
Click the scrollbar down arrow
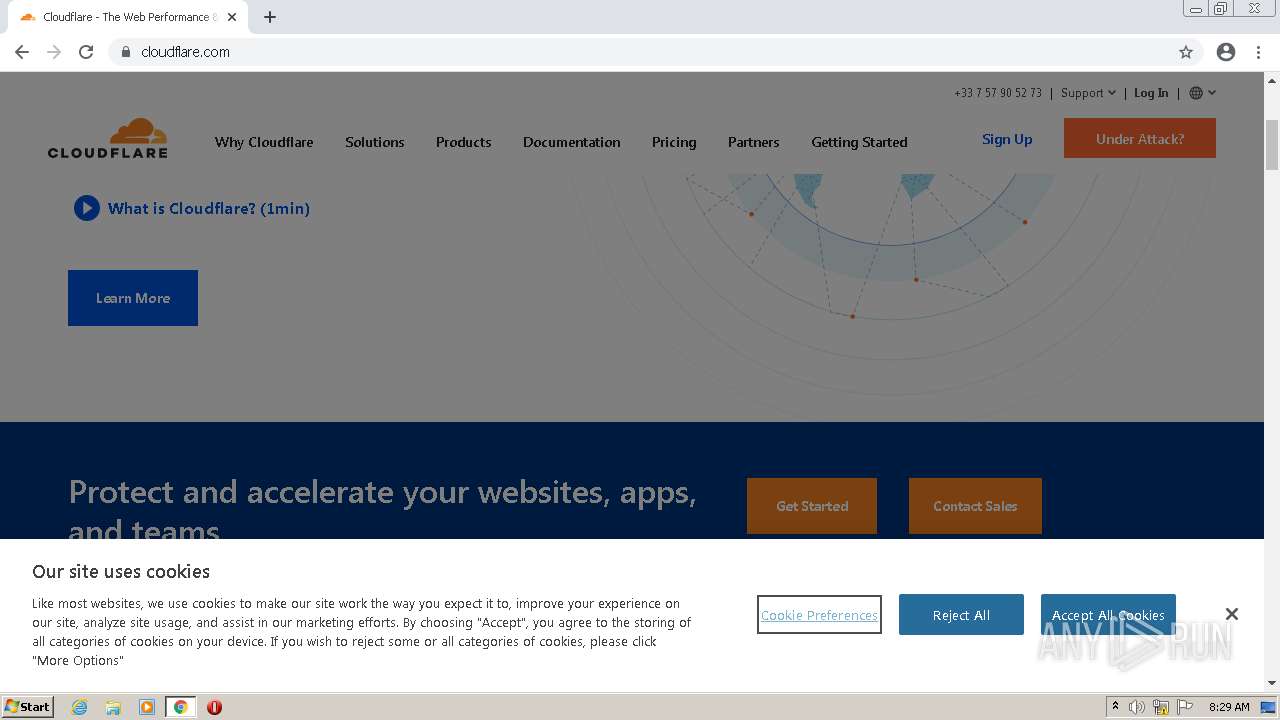point(1272,683)
